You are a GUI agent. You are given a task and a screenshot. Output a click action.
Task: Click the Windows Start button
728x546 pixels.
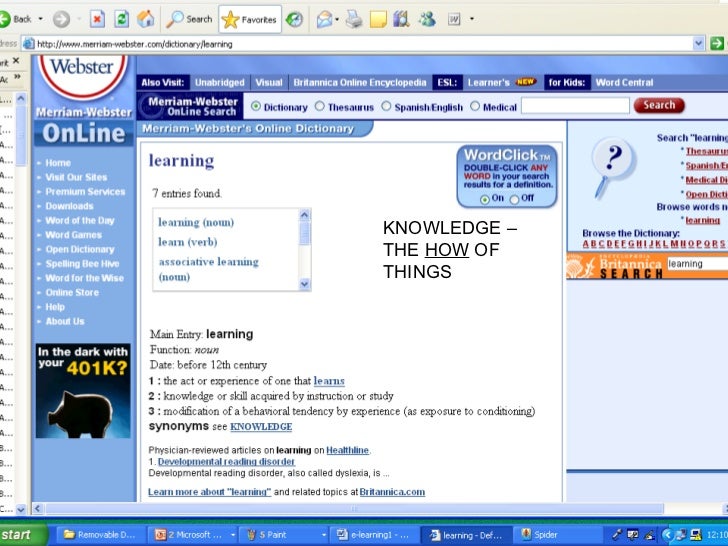[x=22, y=534]
